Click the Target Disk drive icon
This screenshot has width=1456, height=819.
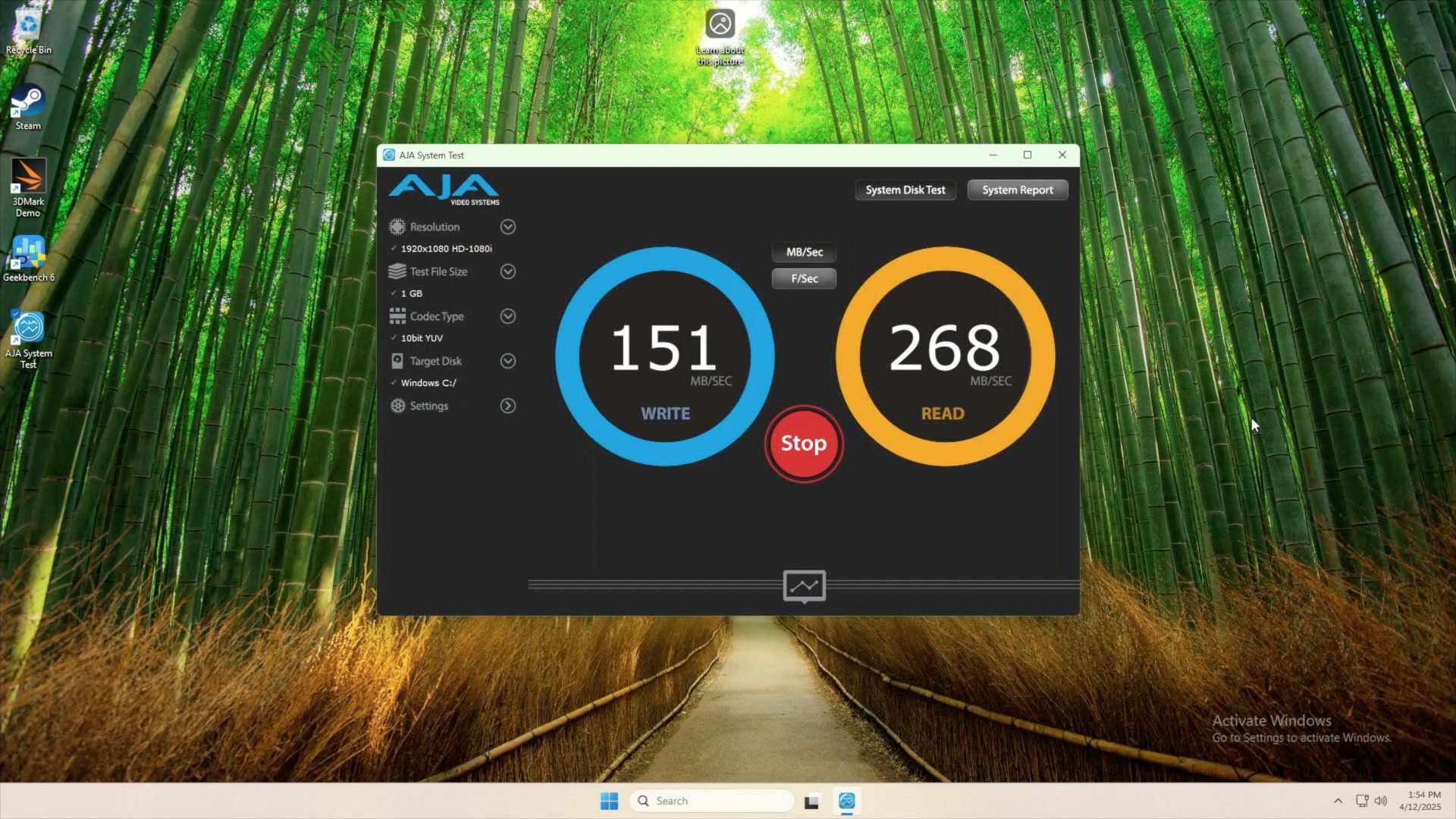pos(397,361)
